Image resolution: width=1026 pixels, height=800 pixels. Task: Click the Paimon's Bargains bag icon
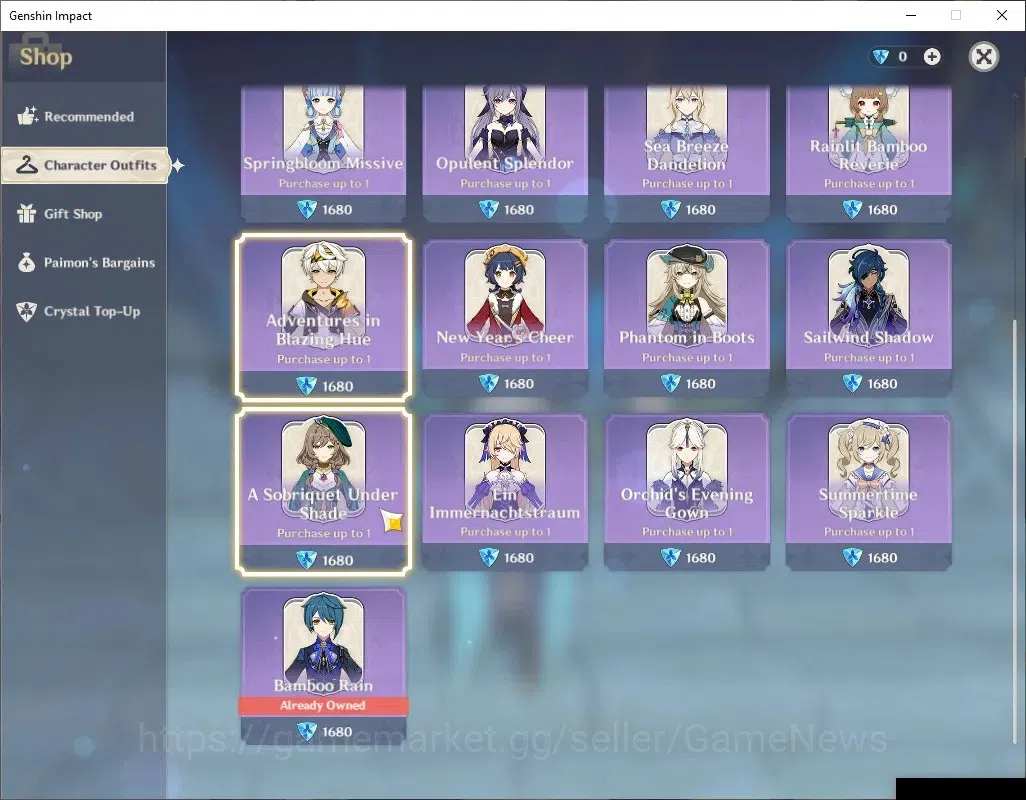coord(26,262)
